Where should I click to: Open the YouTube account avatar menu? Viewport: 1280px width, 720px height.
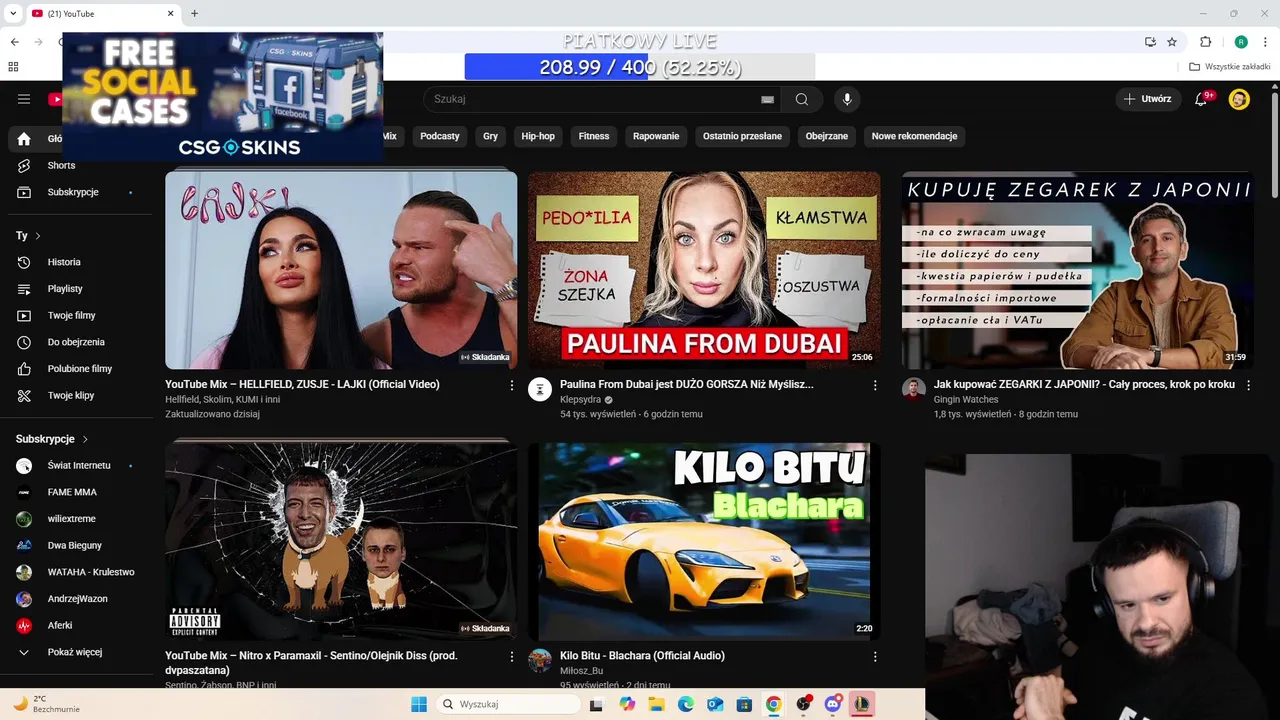pos(1239,99)
